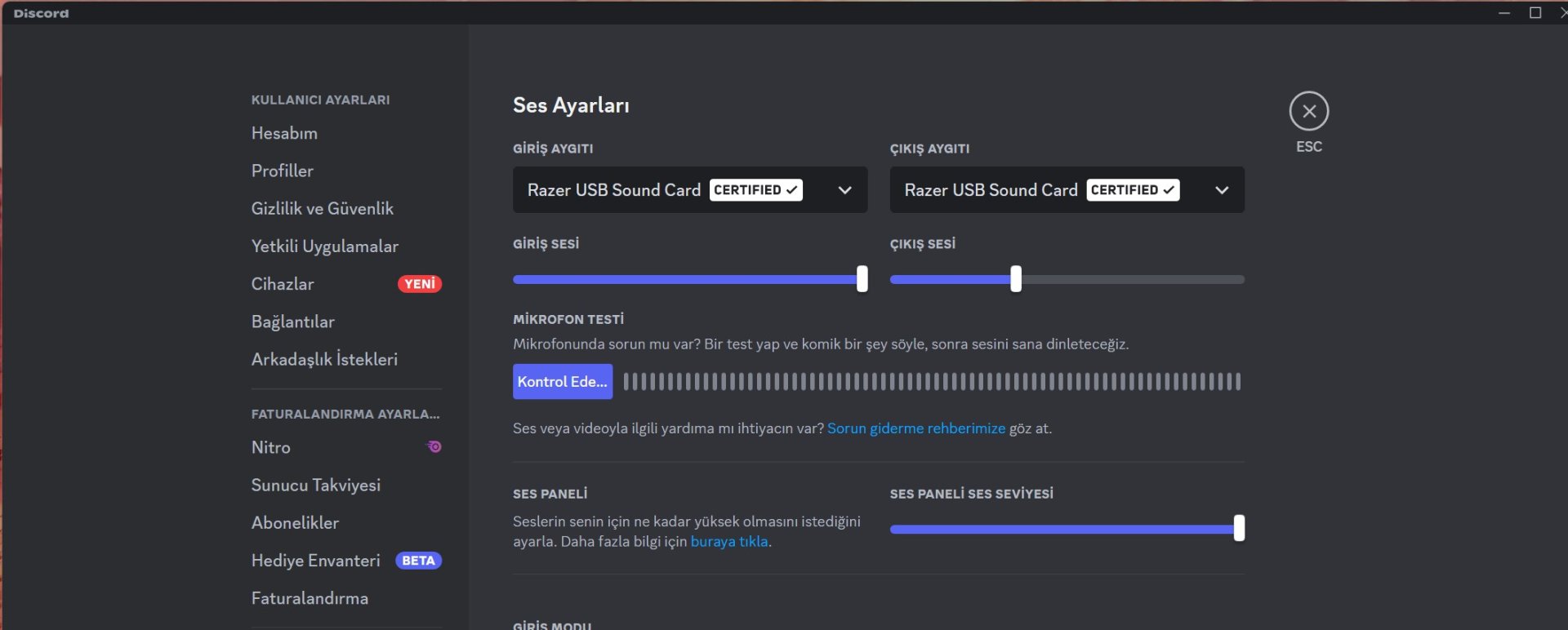
Task: Click the KULLANICI AYARLARI section header
Action: tap(320, 100)
